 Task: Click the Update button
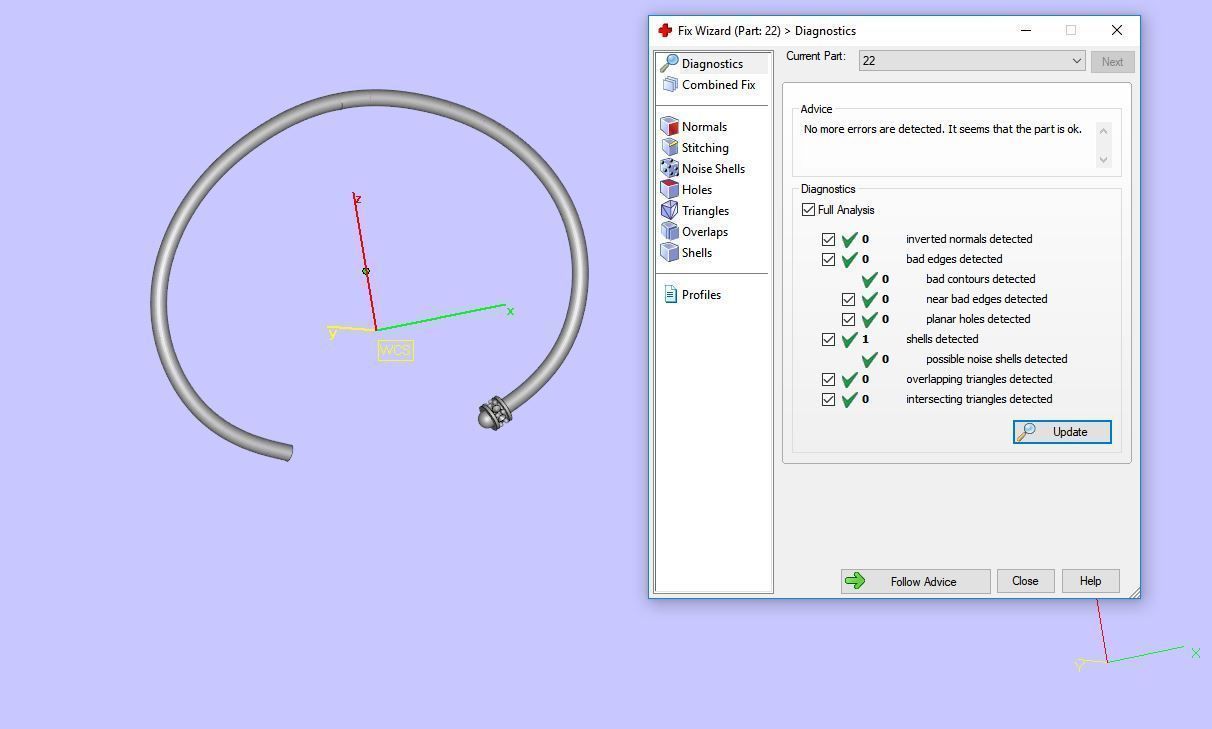point(1062,432)
